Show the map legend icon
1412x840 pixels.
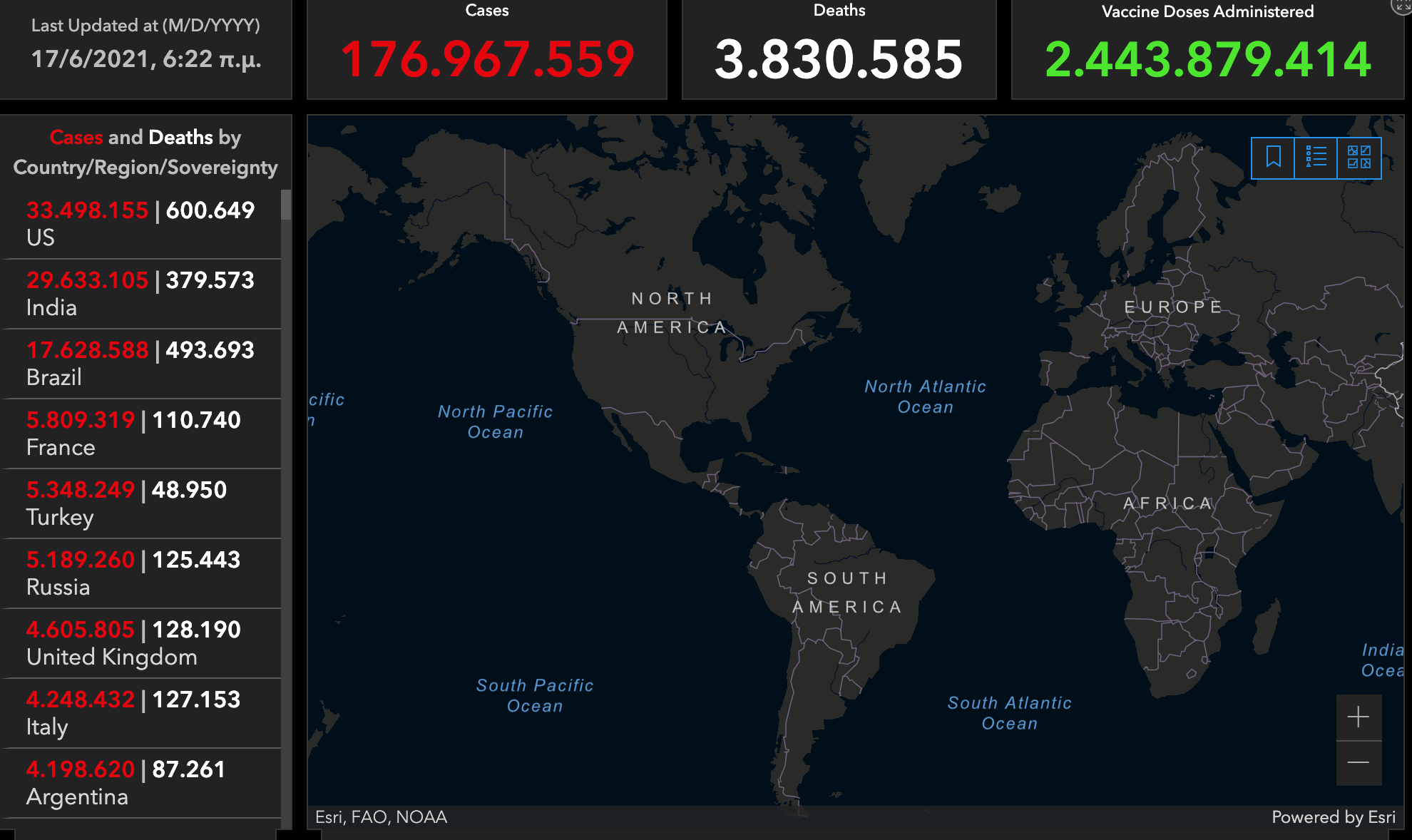point(1316,158)
